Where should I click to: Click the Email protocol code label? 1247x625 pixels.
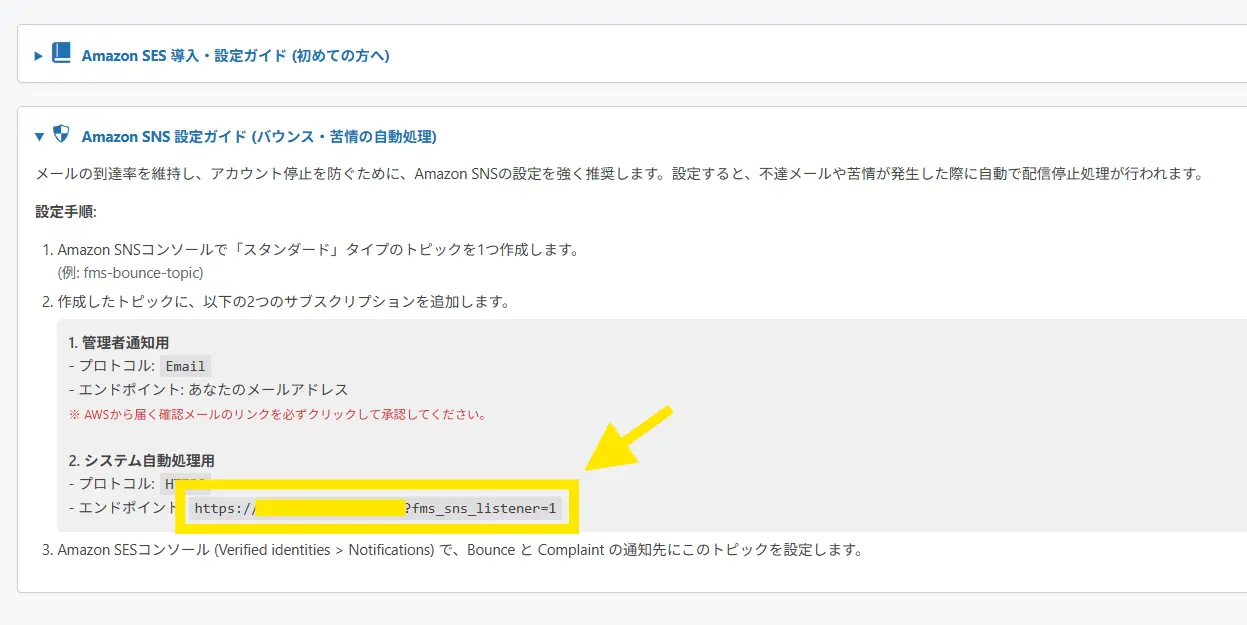point(185,366)
